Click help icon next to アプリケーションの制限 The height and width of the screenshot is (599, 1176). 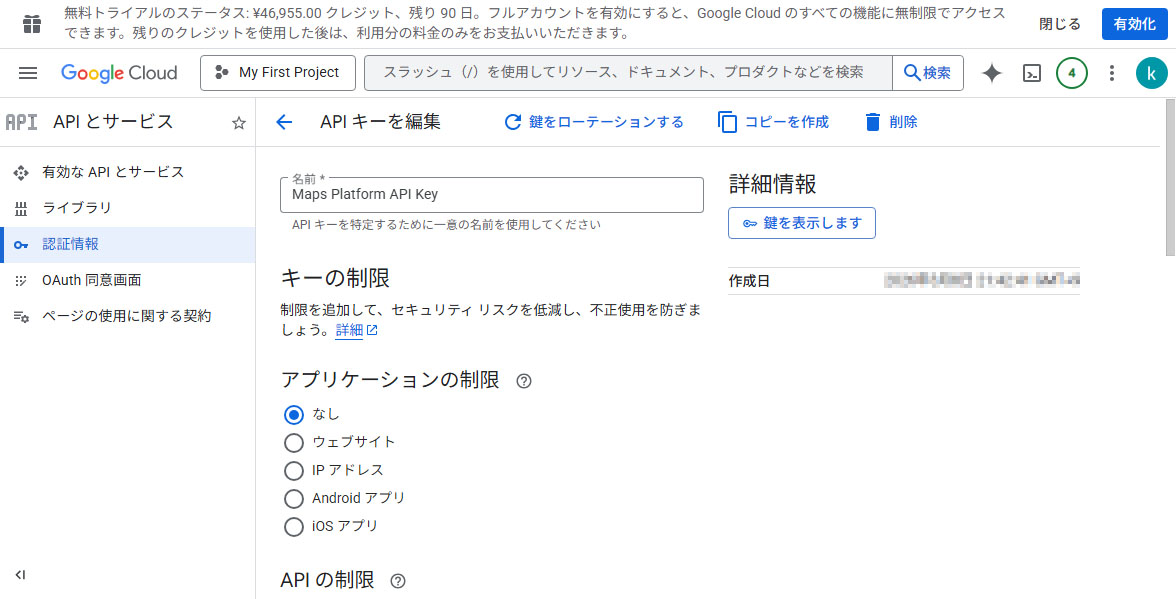pos(523,381)
